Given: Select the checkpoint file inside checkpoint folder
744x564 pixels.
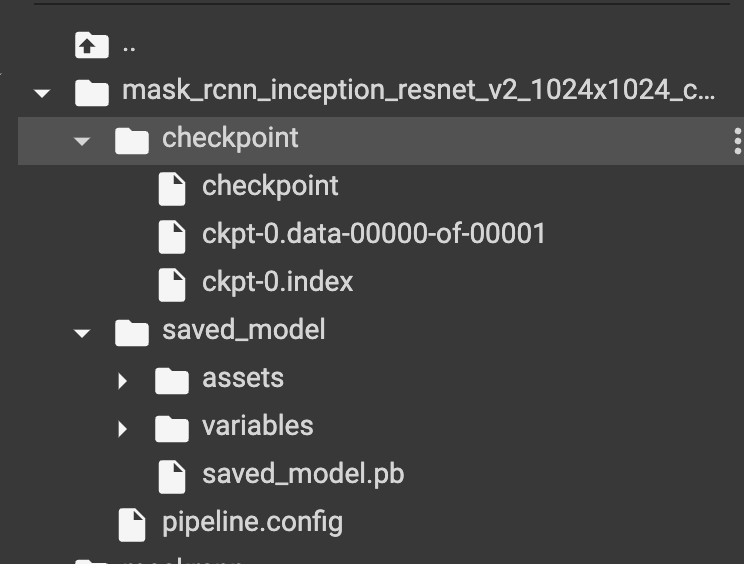Looking at the screenshot, I should [270, 186].
